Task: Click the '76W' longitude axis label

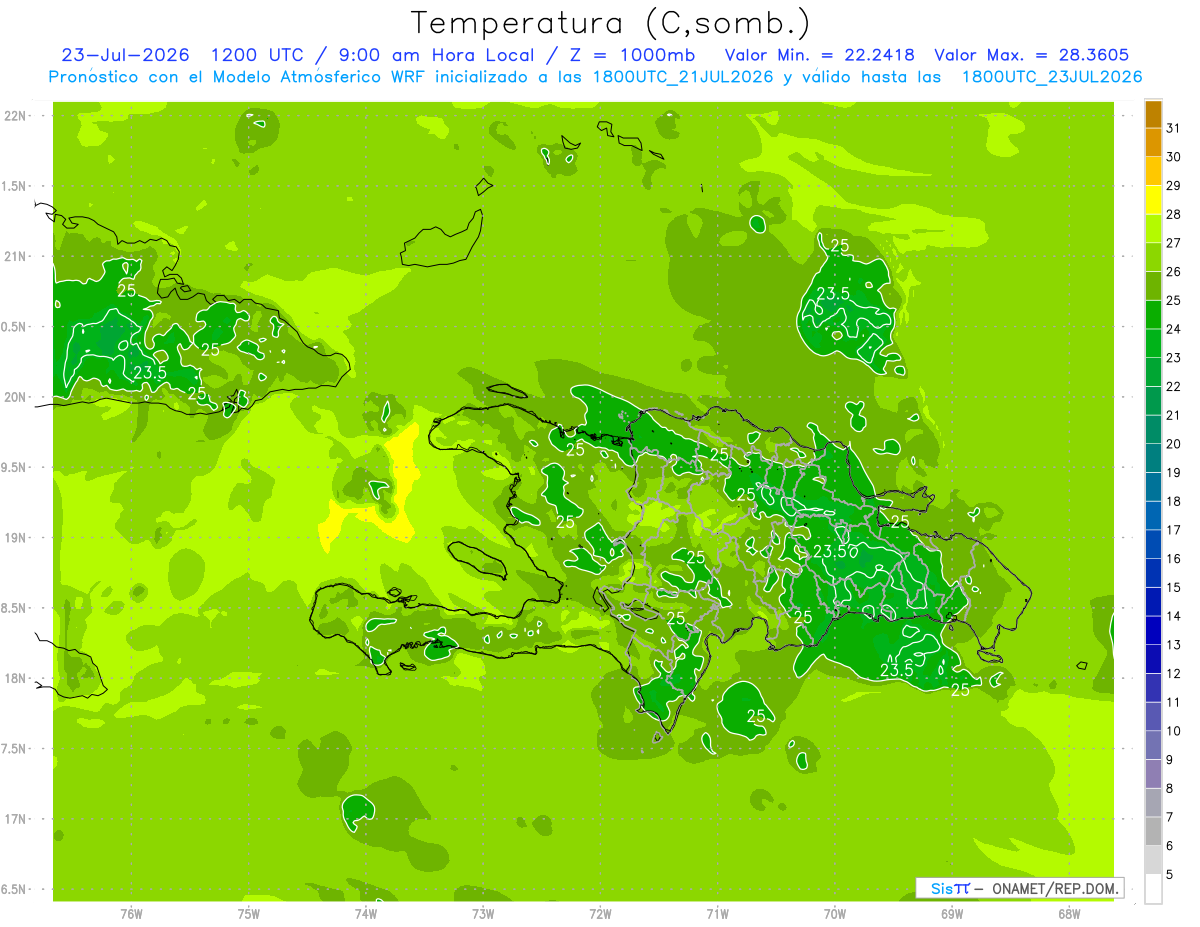Action: pyautogui.click(x=131, y=913)
